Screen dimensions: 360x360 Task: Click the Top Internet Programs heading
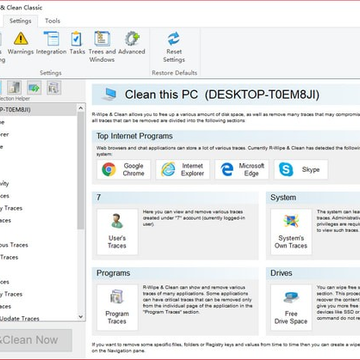(x=134, y=136)
